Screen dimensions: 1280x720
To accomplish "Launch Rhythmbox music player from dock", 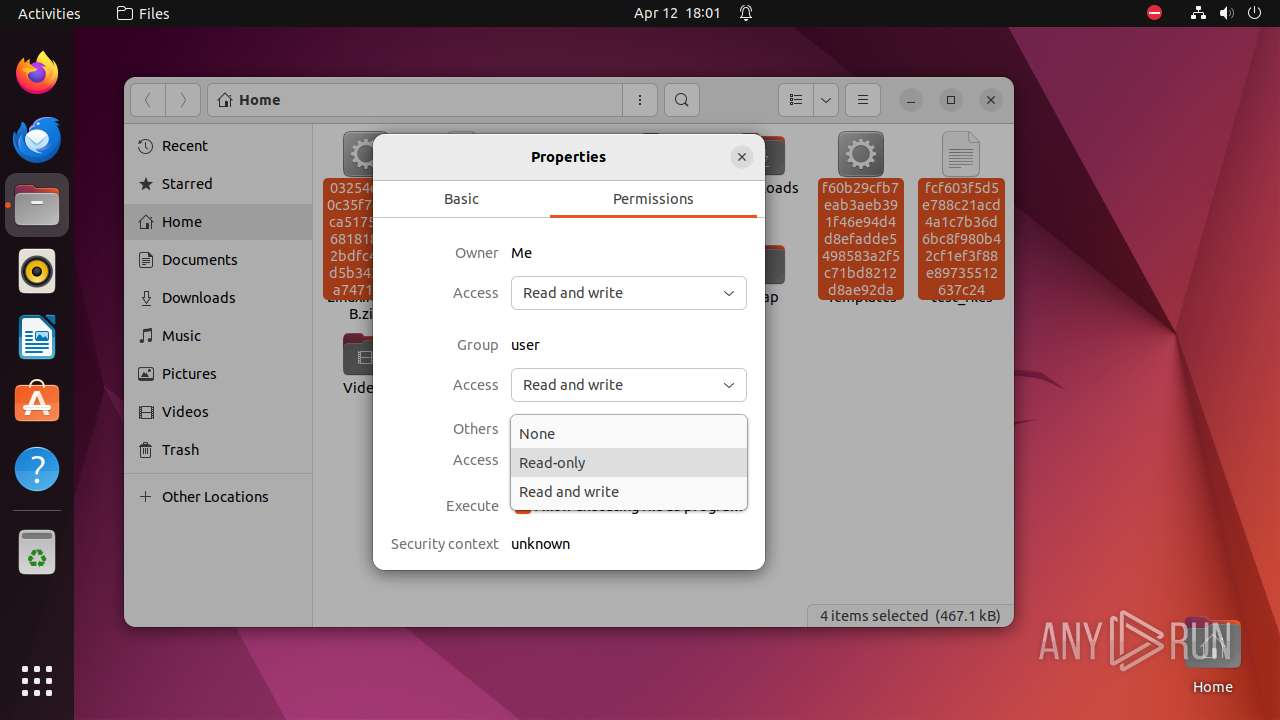I will click(37, 271).
